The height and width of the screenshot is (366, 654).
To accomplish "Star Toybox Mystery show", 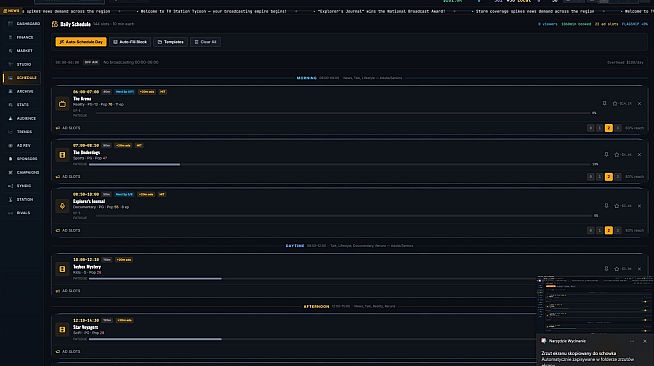I will pyautogui.click(x=616, y=269).
